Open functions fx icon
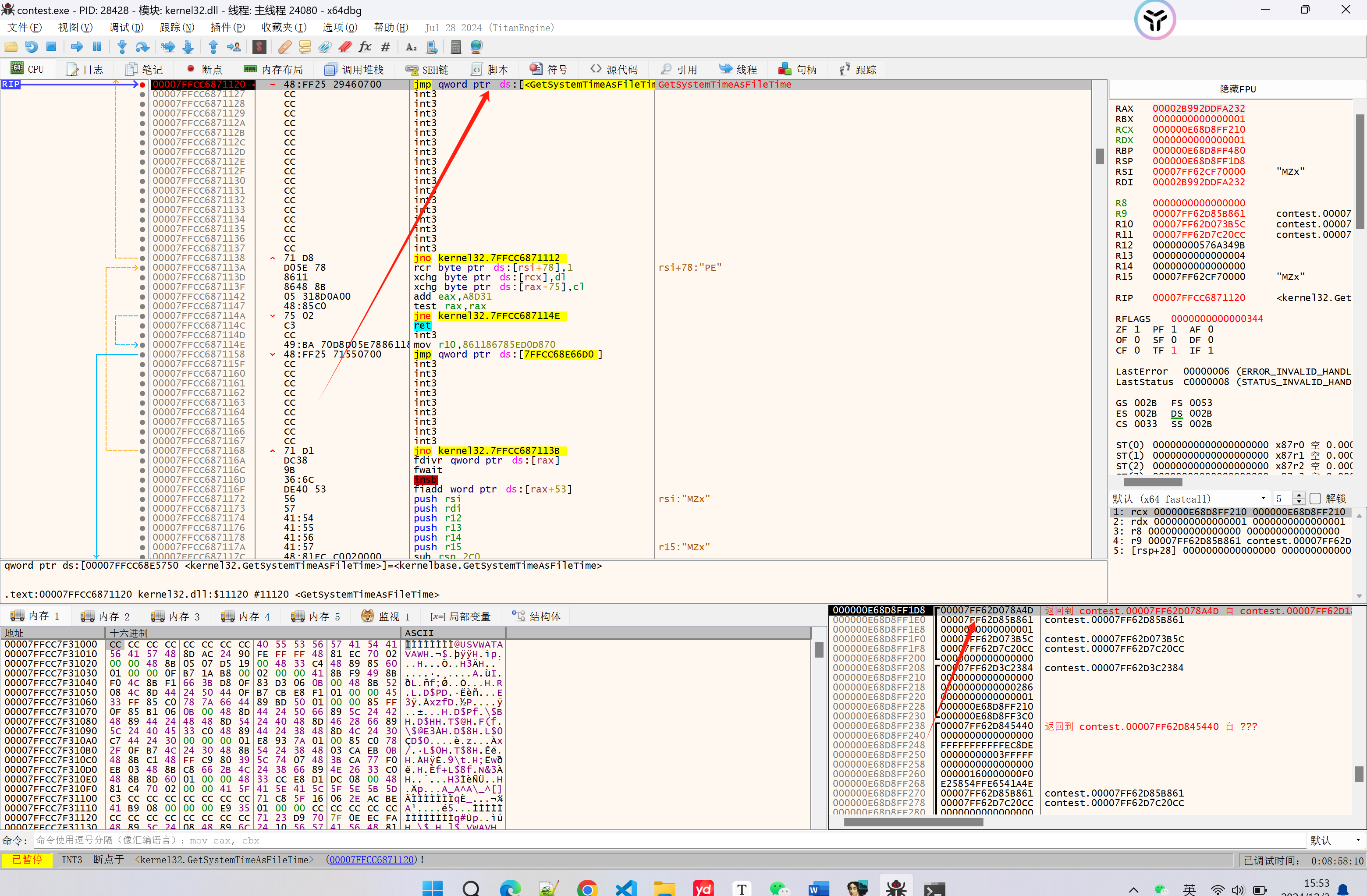Image resolution: width=1367 pixels, height=896 pixels. [x=365, y=47]
